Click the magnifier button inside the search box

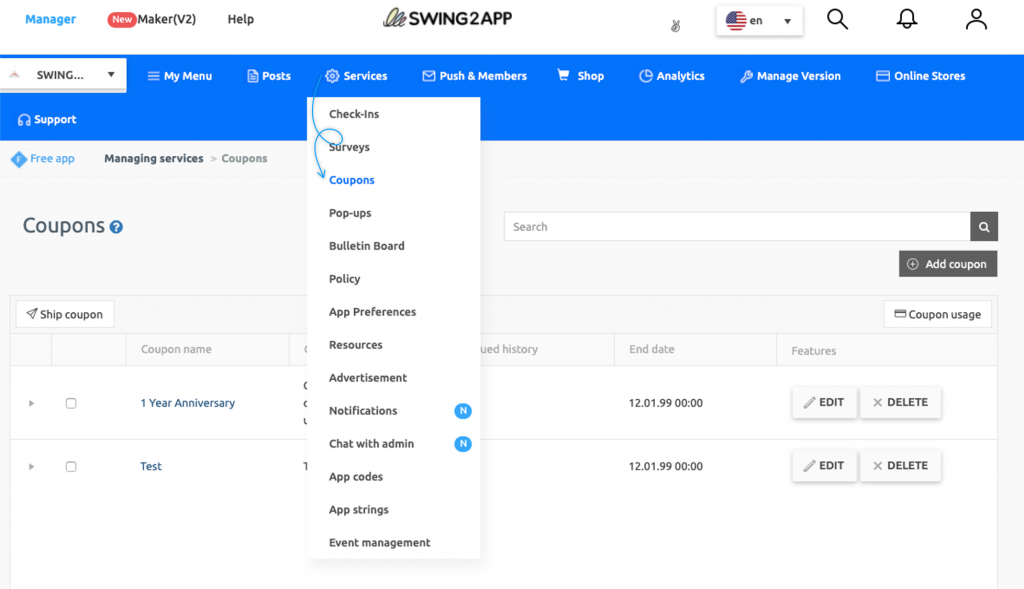pos(984,226)
